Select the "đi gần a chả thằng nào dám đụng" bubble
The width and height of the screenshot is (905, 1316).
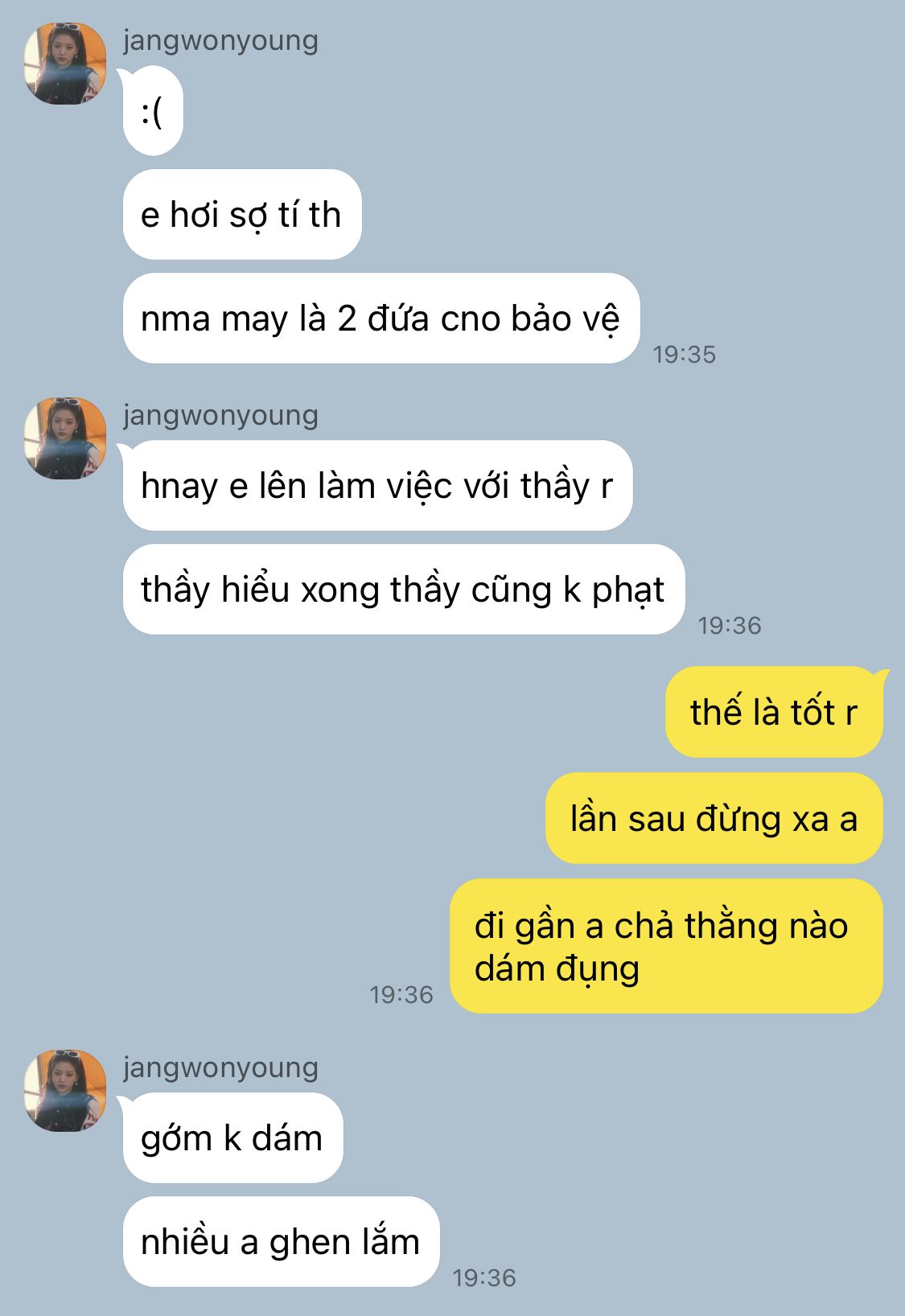point(666,947)
